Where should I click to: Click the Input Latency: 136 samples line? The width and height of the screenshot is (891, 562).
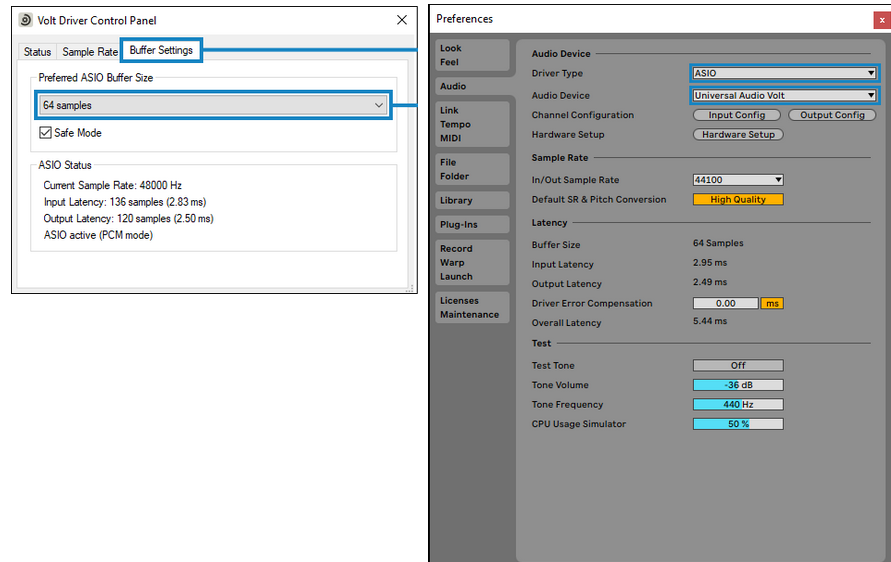point(125,202)
